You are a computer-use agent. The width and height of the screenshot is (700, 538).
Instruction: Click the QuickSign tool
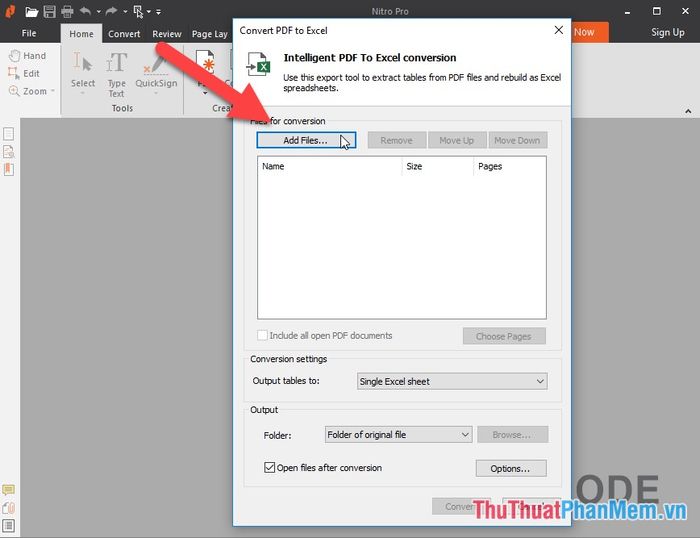(156, 71)
